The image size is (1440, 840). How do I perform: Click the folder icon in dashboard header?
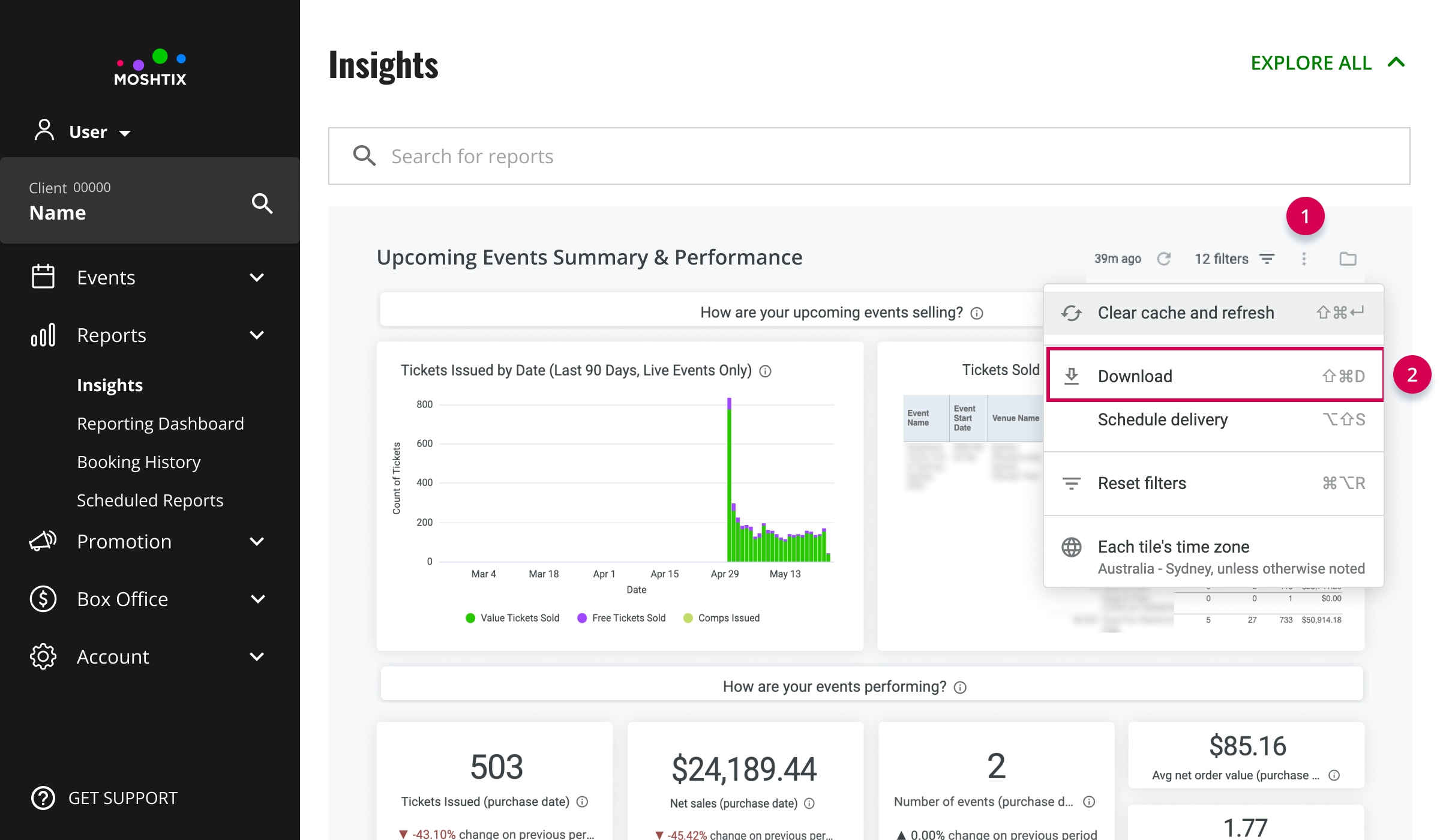(1348, 259)
